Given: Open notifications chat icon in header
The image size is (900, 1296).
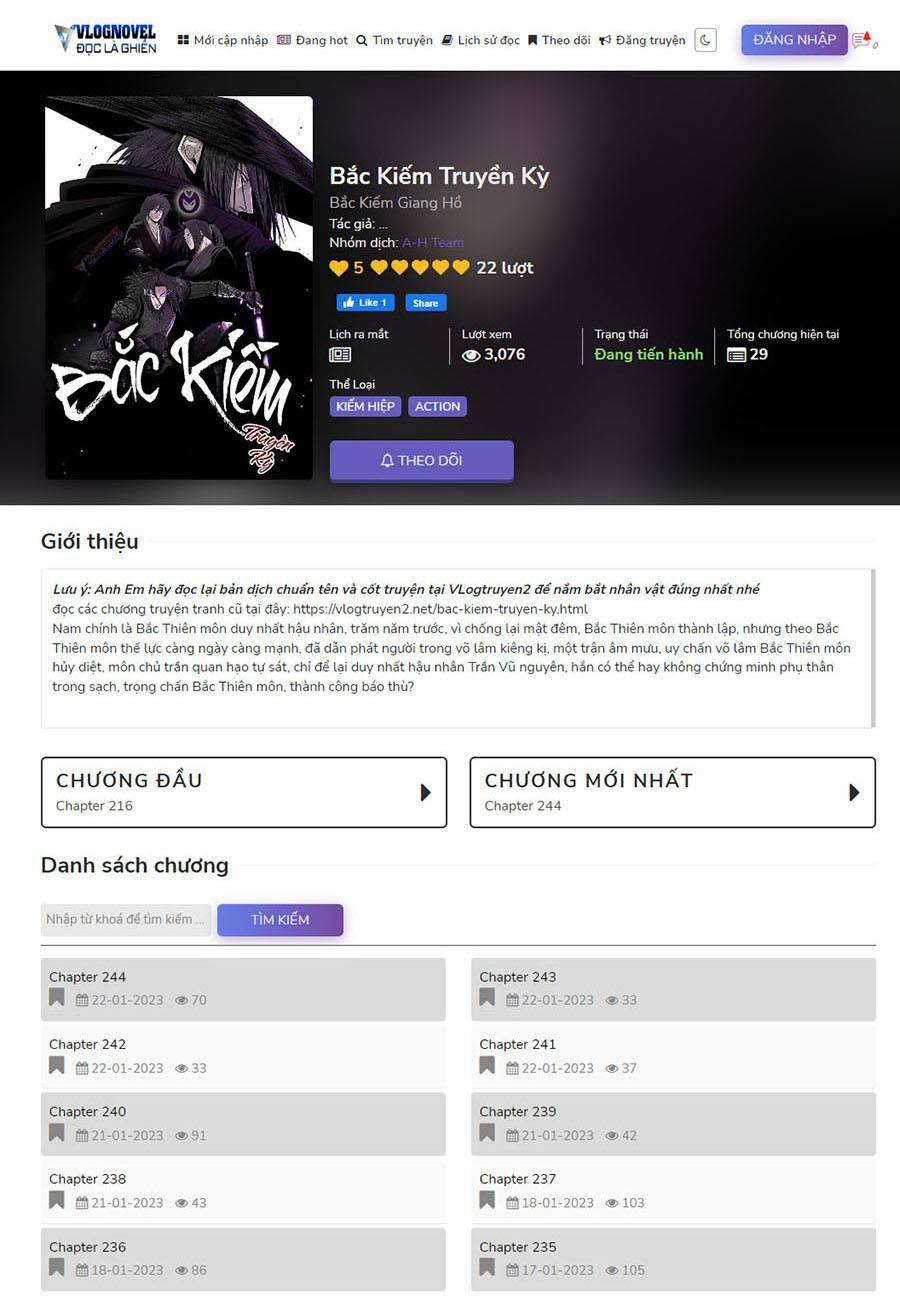Looking at the screenshot, I should coord(863,40).
